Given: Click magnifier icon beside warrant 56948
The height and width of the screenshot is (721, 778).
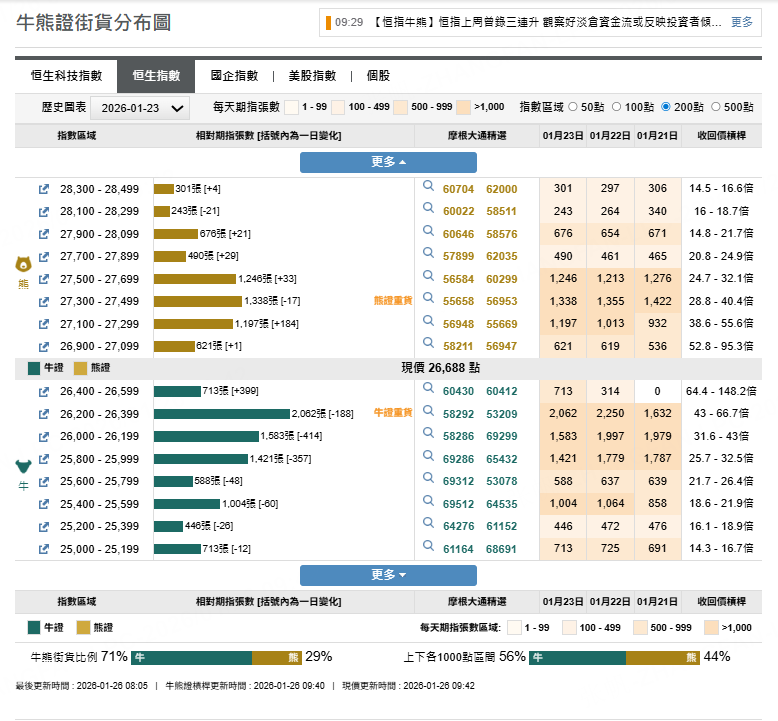Looking at the screenshot, I should pyautogui.click(x=428, y=323).
